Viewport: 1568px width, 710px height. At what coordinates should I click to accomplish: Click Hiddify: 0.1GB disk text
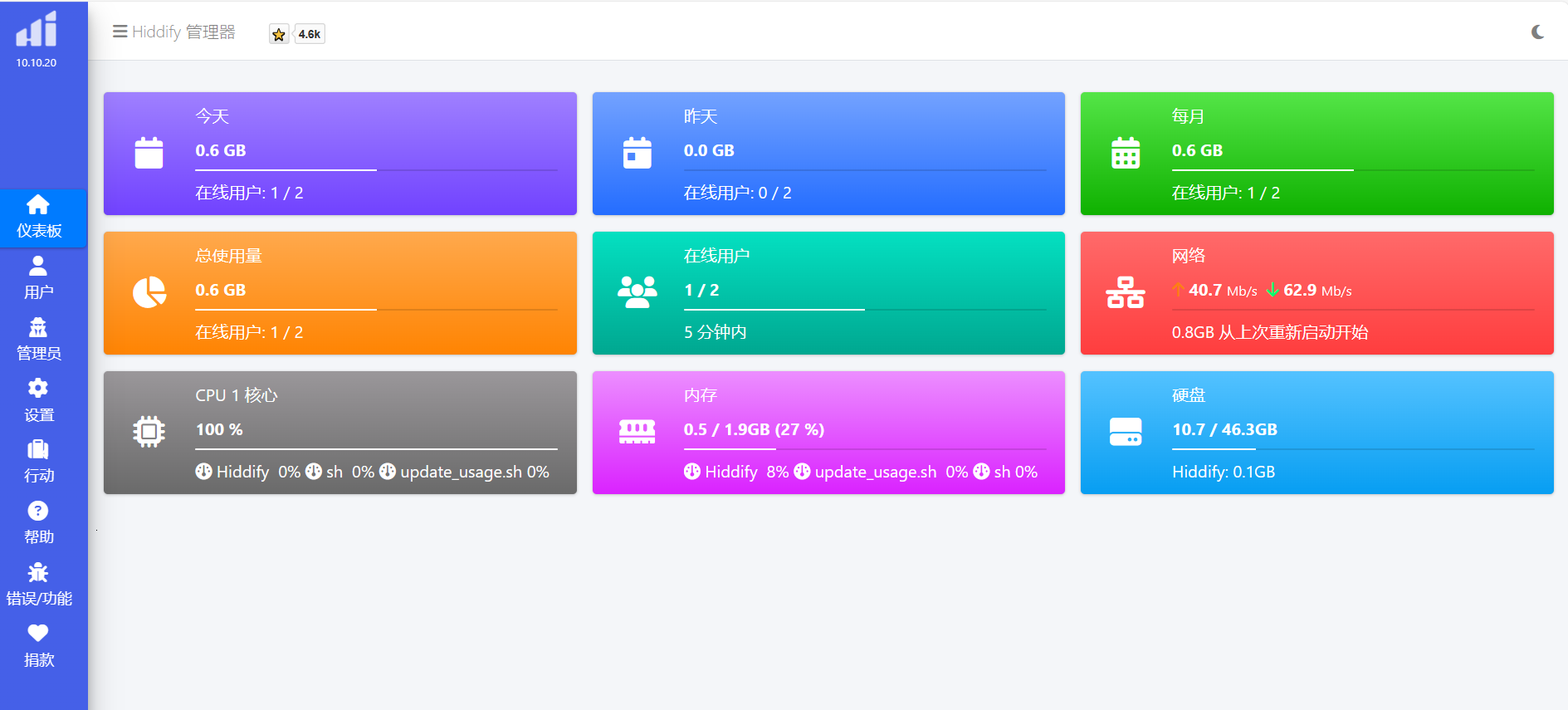pos(1224,472)
